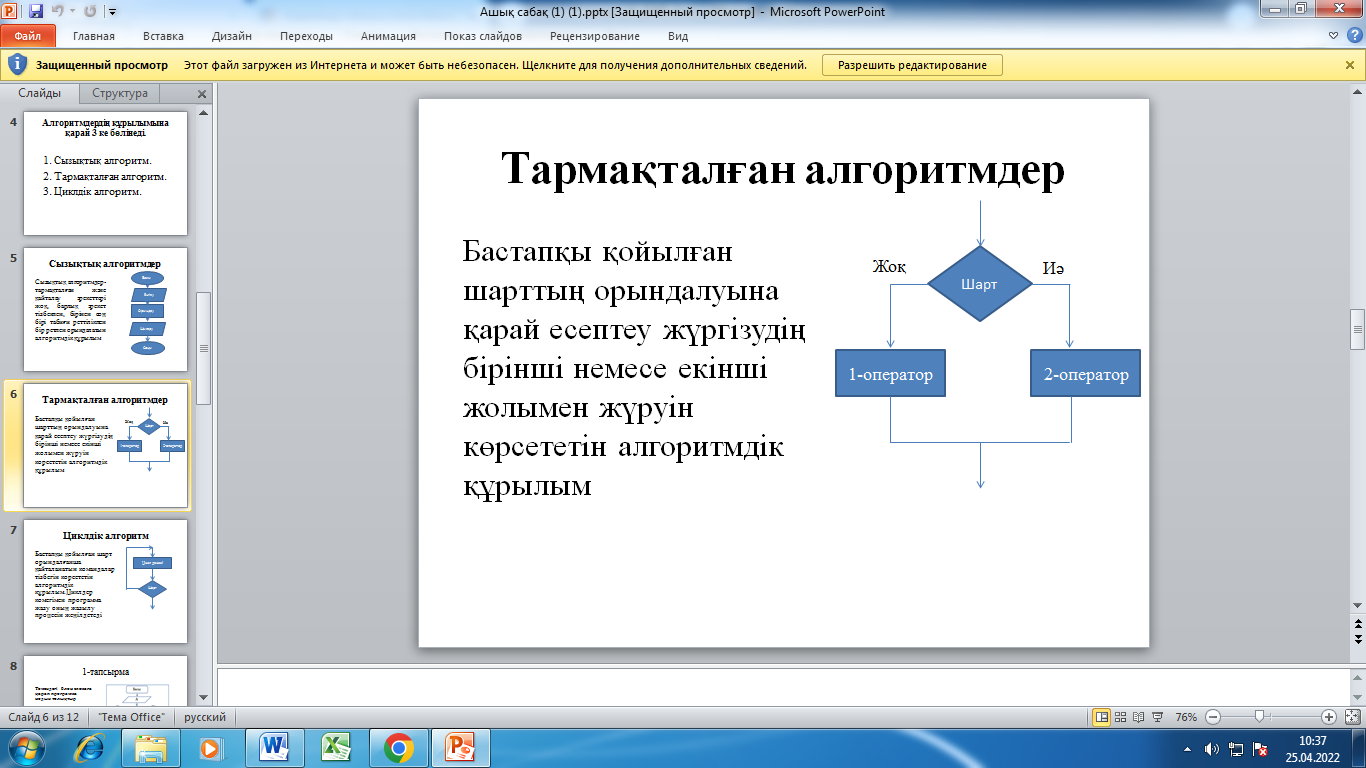Image resolution: width=1366 pixels, height=768 pixels.
Task: Click the Слайд 6 из 12 status indicator
Action: pos(44,717)
